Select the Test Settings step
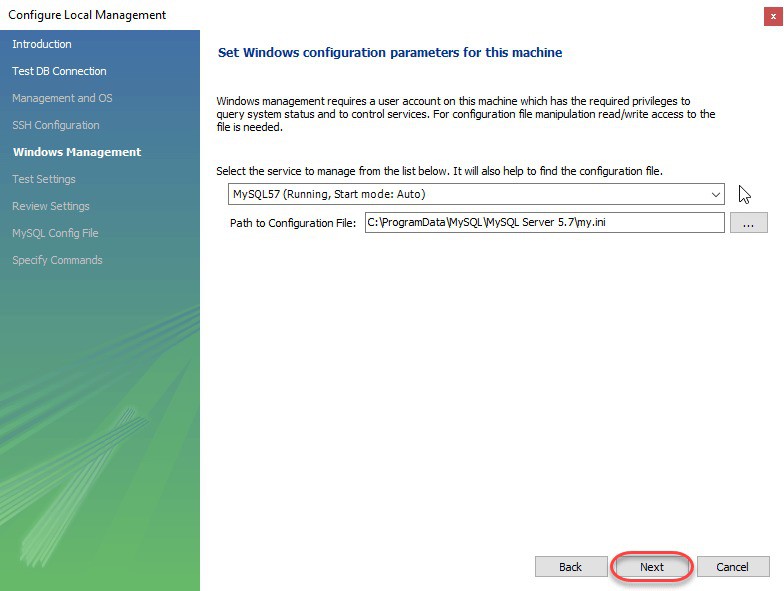This screenshot has width=784, height=591. pos(44,179)
